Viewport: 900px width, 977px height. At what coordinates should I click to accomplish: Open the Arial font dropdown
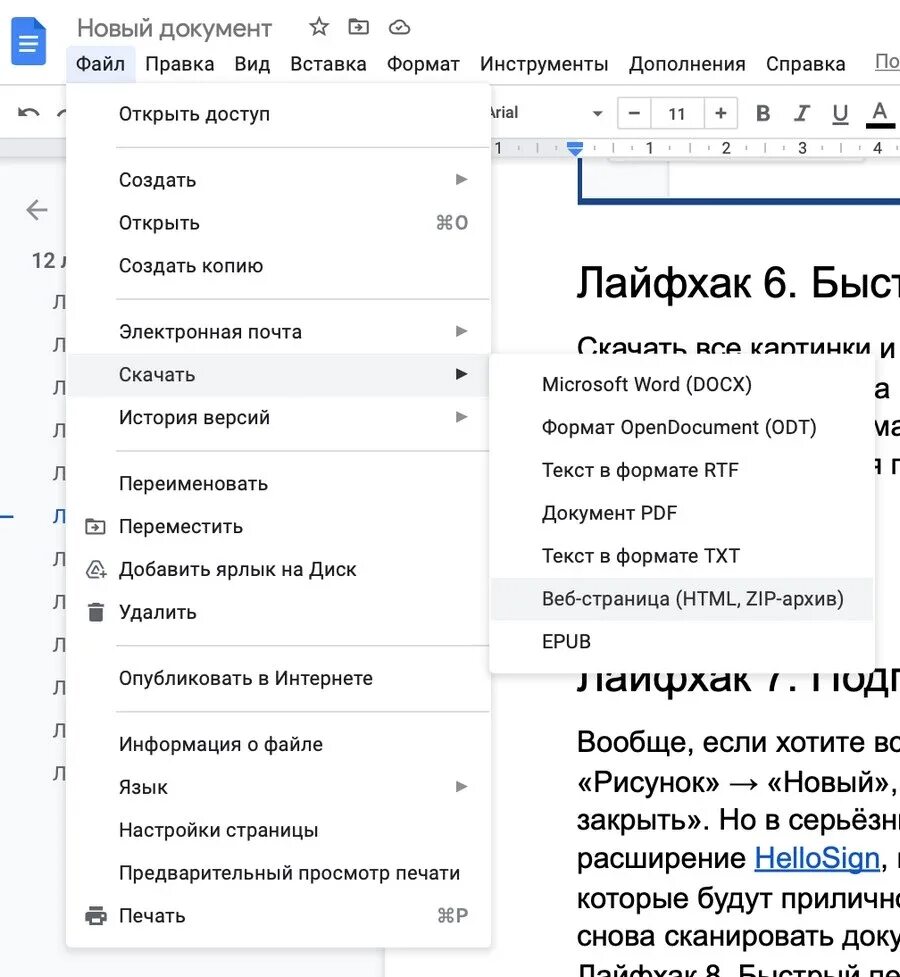[x=548, y=113]
